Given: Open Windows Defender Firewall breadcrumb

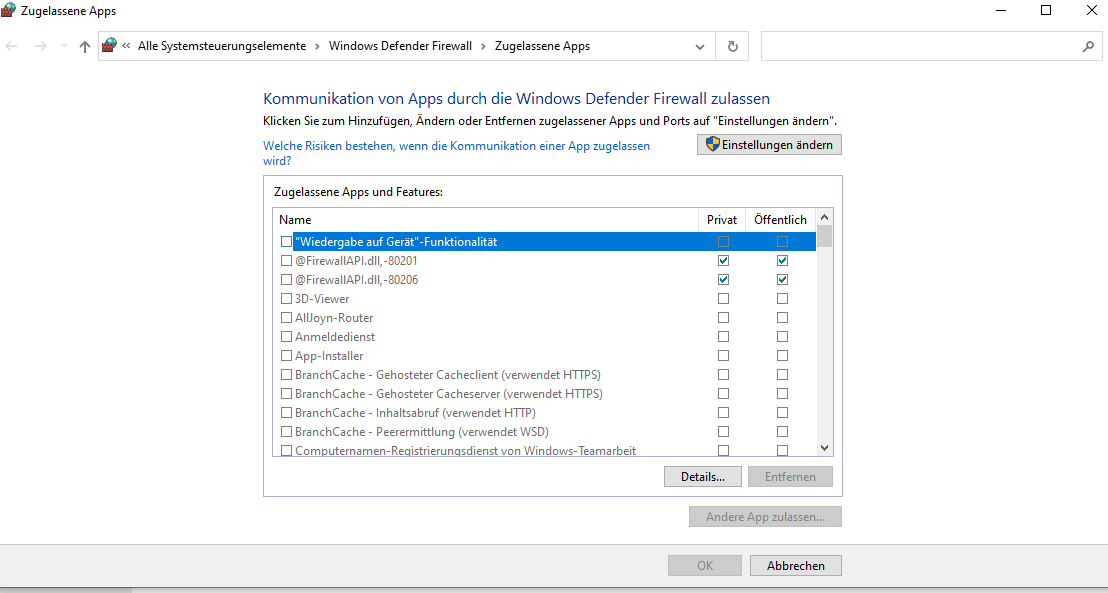Looking at the screenshot, I should point(401,46).
